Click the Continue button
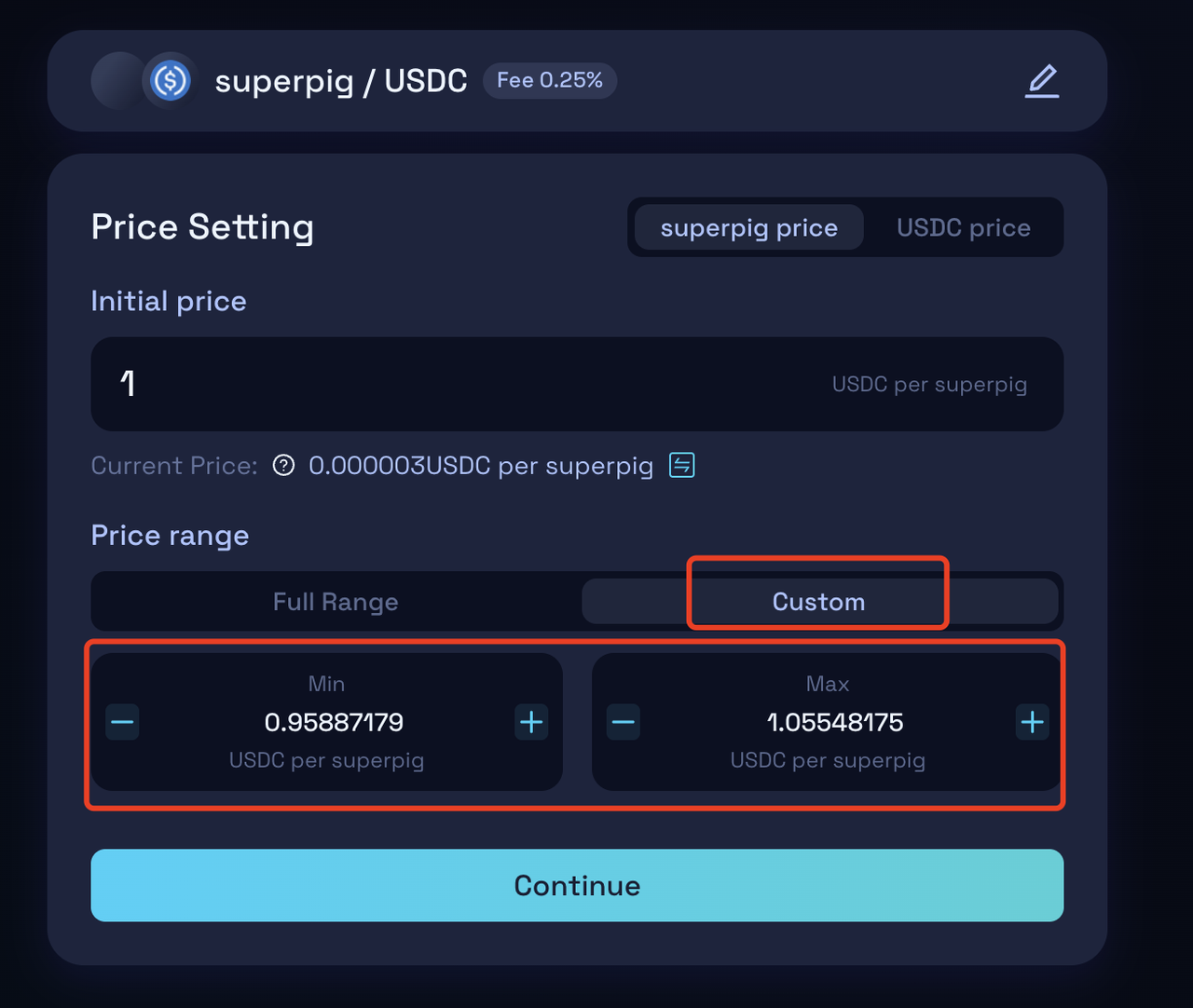The height and width of the screenshot is (1008, 1193). [x=577, y=885]
